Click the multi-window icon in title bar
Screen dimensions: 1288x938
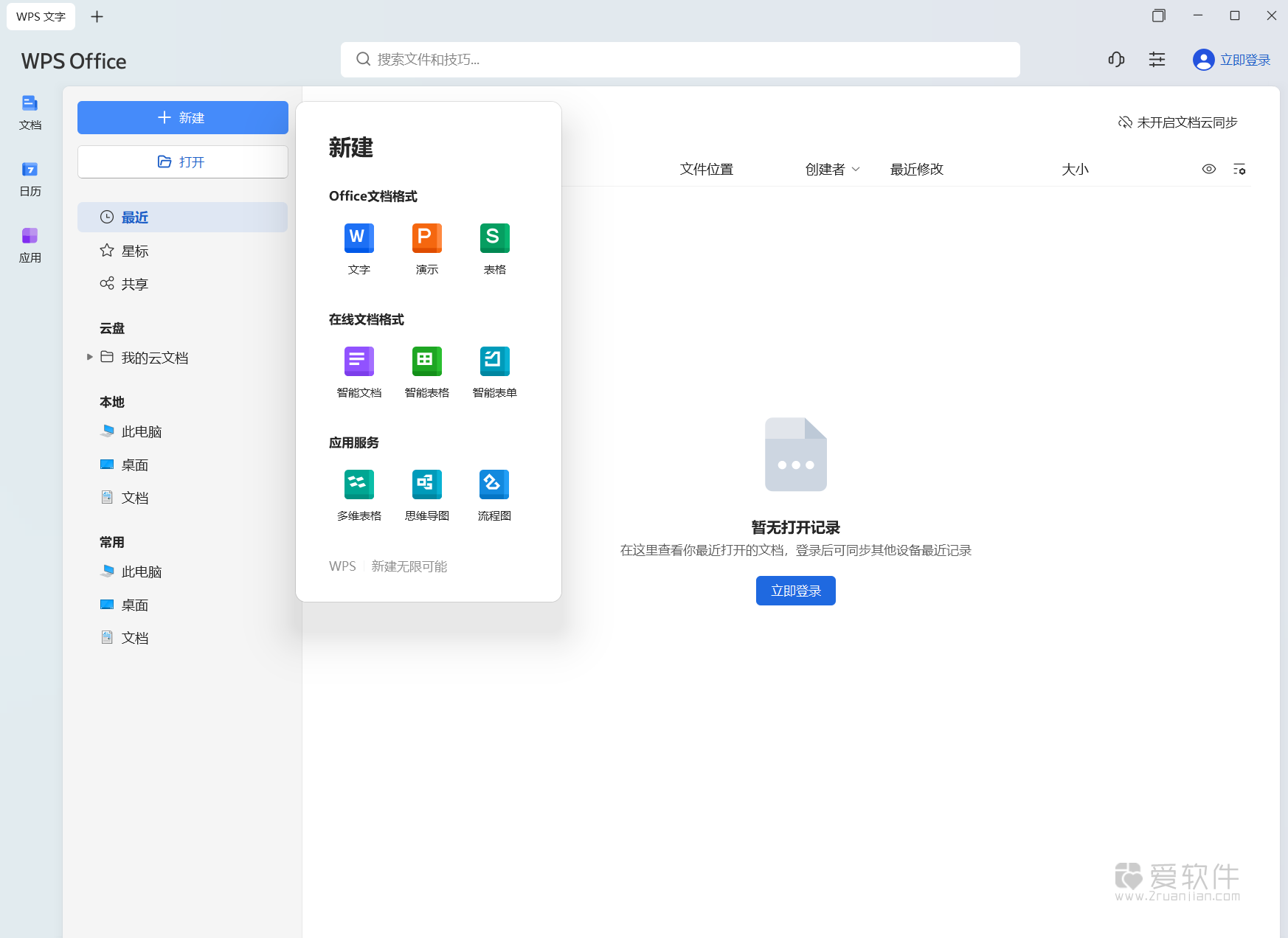[x=1159, y=15]
